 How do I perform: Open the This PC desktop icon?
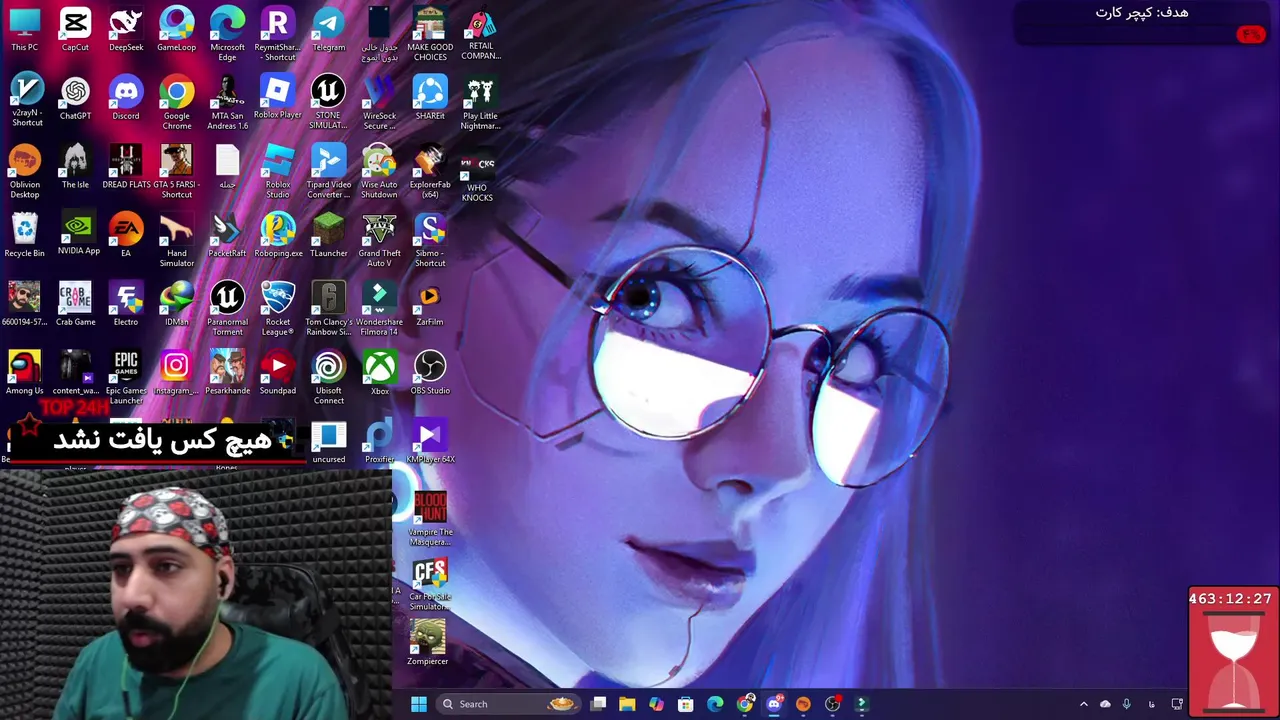[x=25, y=30]
